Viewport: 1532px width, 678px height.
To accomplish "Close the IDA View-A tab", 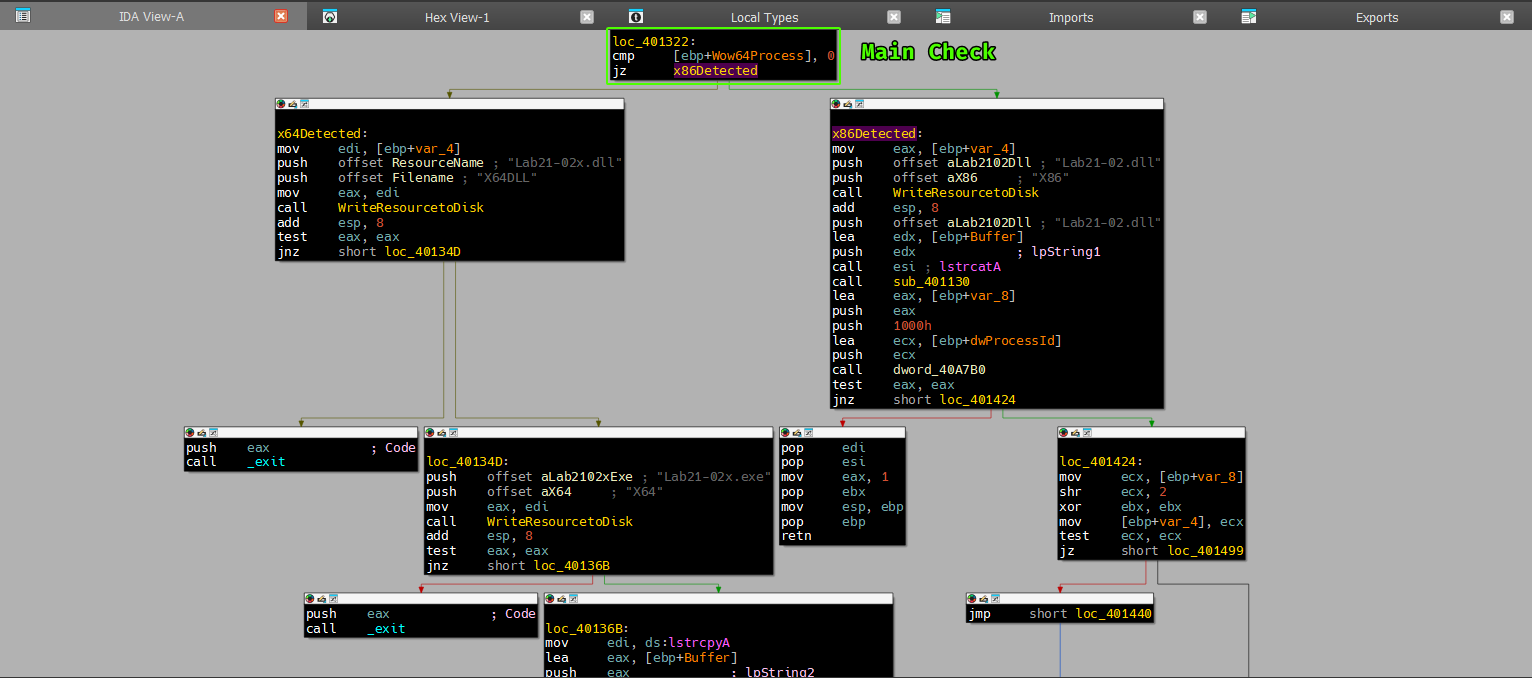I will coord(281,16).
